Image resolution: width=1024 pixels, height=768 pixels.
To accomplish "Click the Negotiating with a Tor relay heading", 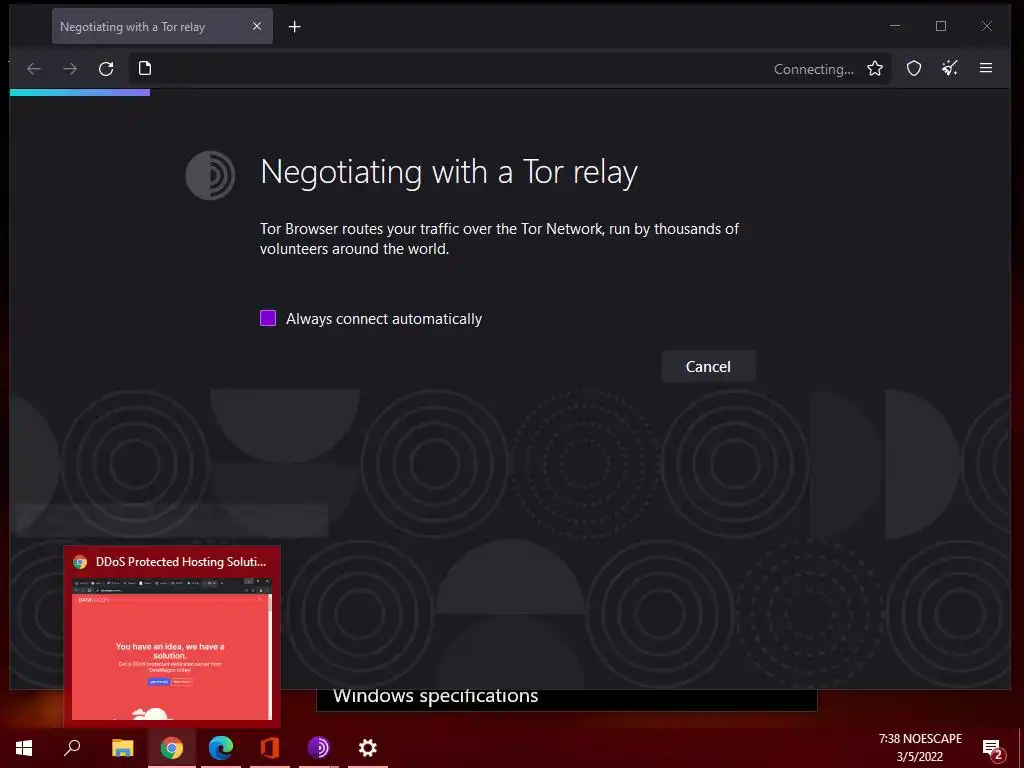I will (x=449, y=173).
